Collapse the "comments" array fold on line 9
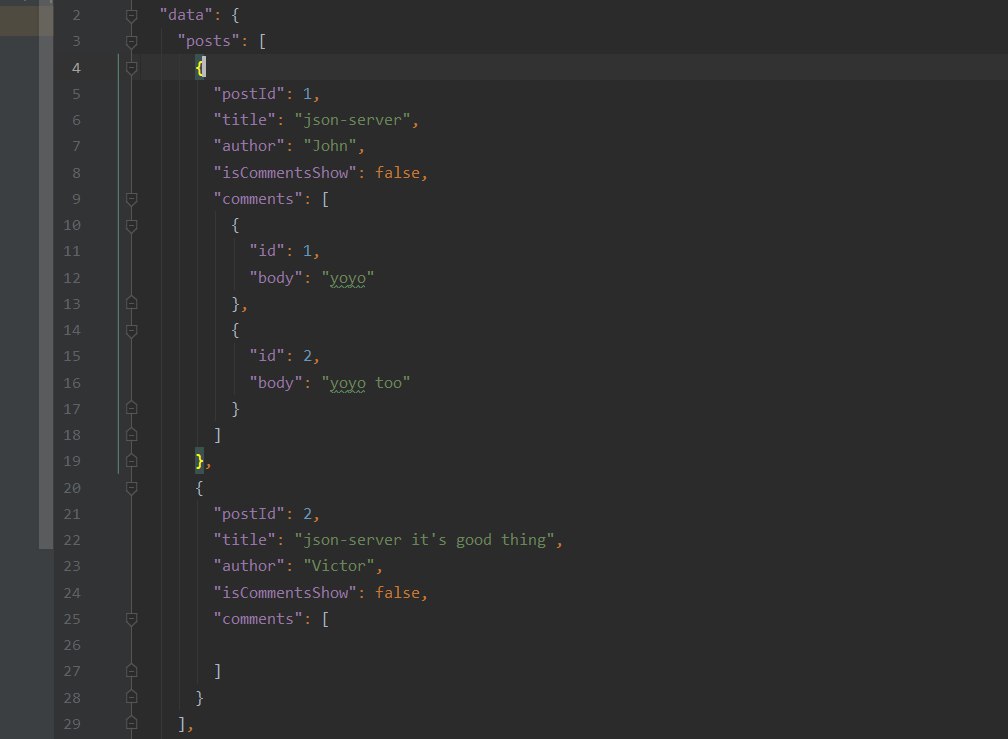The image size is (1008, 739). pyautogui.click(x=131, y=199)
